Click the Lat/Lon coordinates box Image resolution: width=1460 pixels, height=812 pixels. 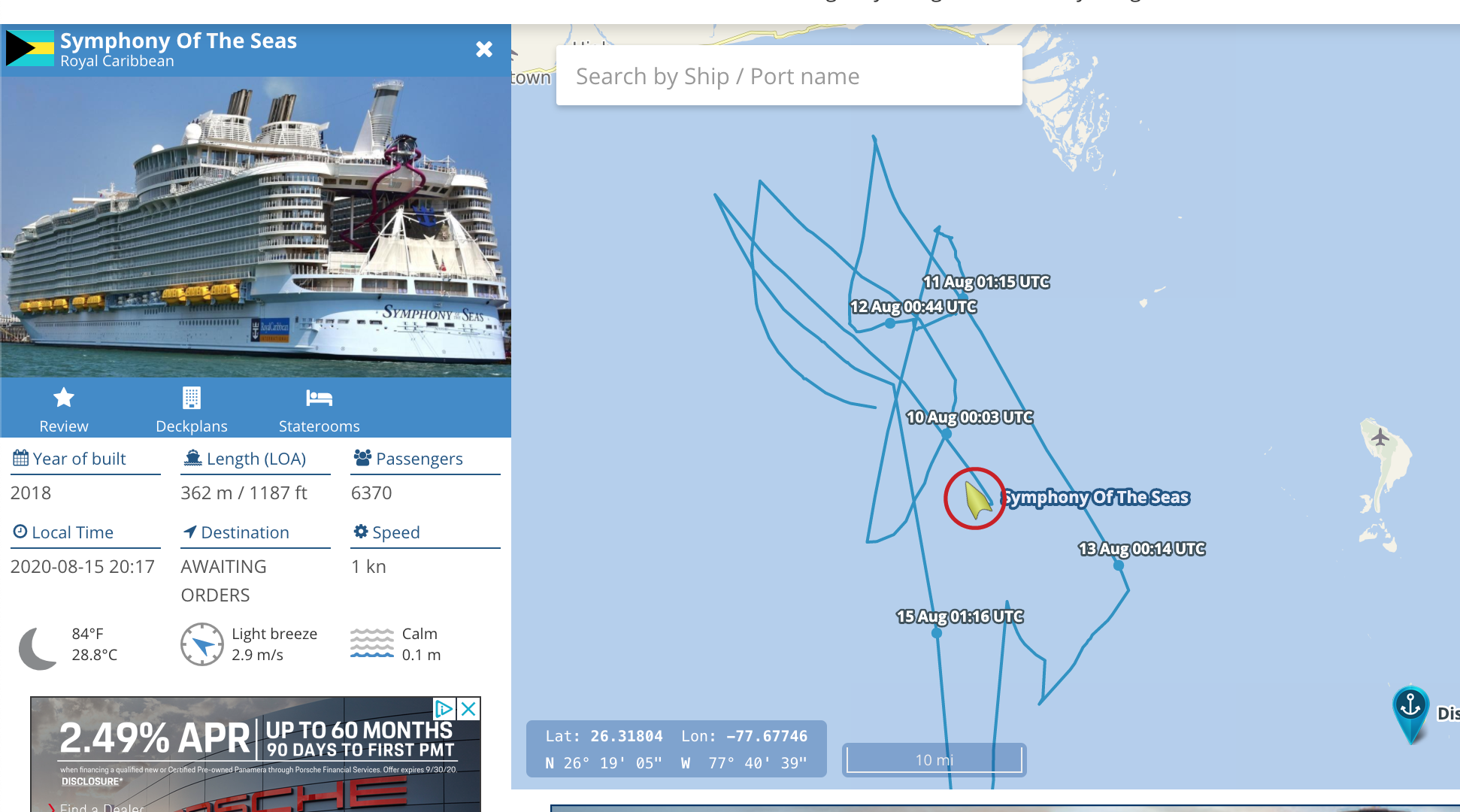(677, 749)
